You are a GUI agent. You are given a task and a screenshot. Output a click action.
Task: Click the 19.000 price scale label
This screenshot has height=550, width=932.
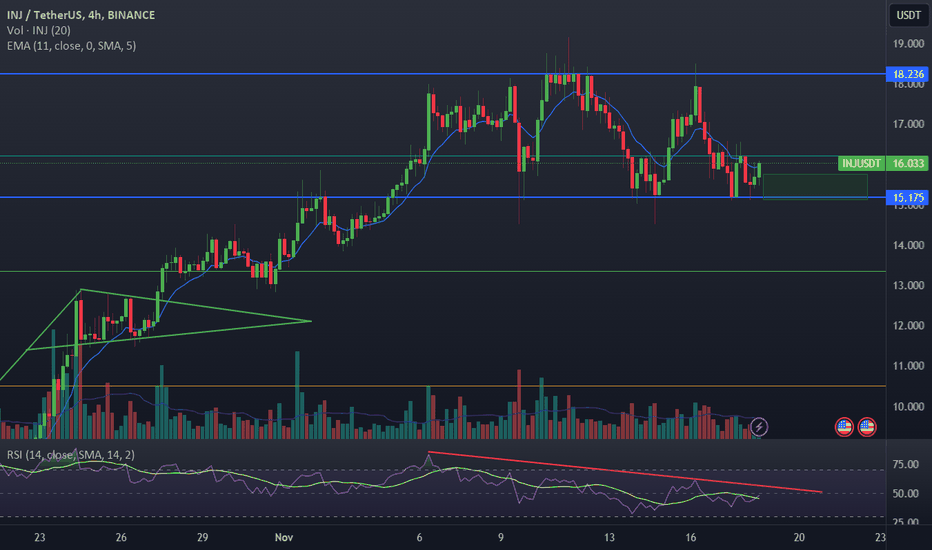point(908,44)
